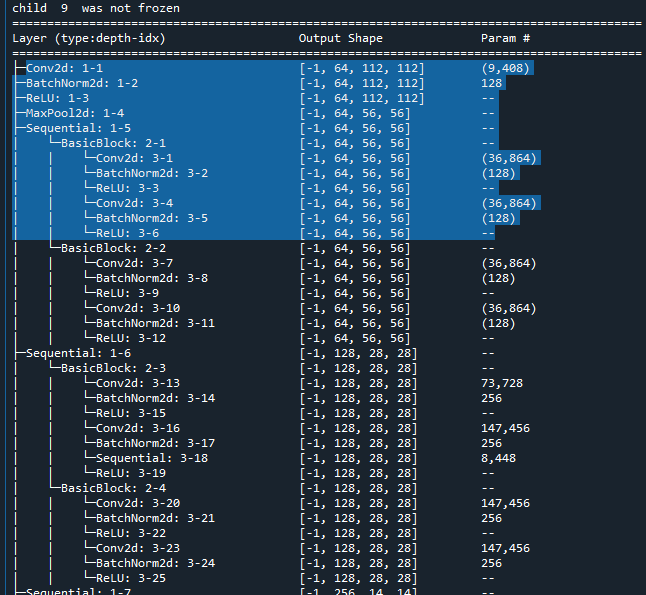This screenshot has height=595, width=646.
Task: Click the BatchNorm2d: 3-21 layer row
Action: (155, 518)
